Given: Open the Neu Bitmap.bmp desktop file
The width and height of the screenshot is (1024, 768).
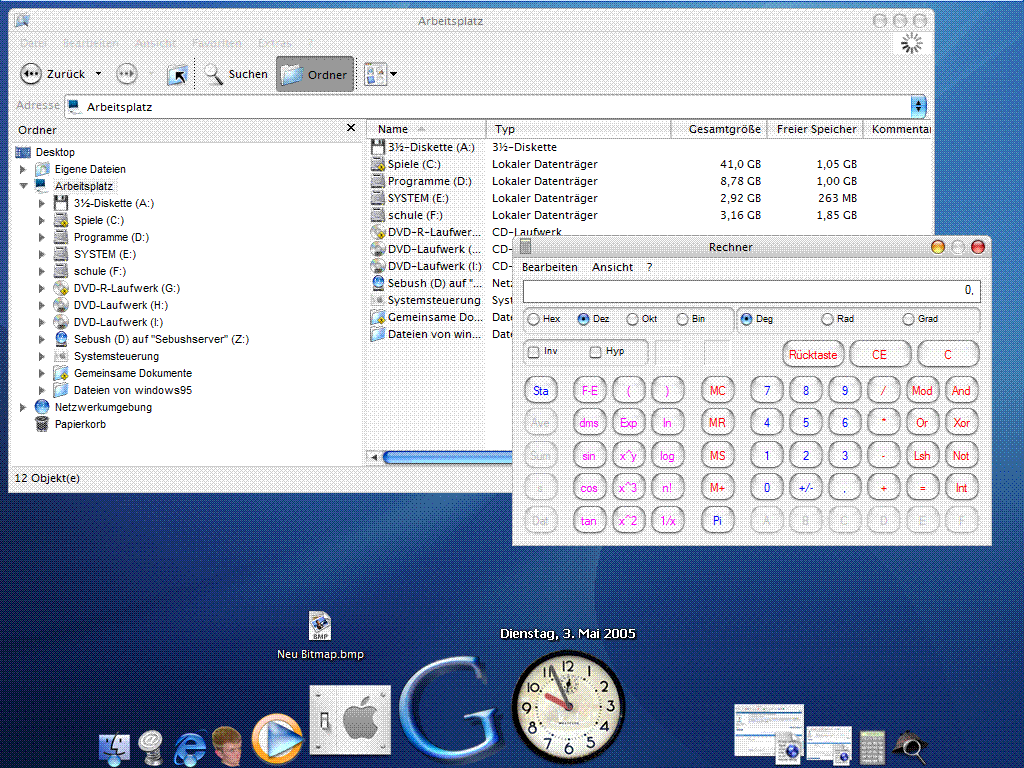Looking at the screenshot, I should pyautogui.click(x=320, y=626).
